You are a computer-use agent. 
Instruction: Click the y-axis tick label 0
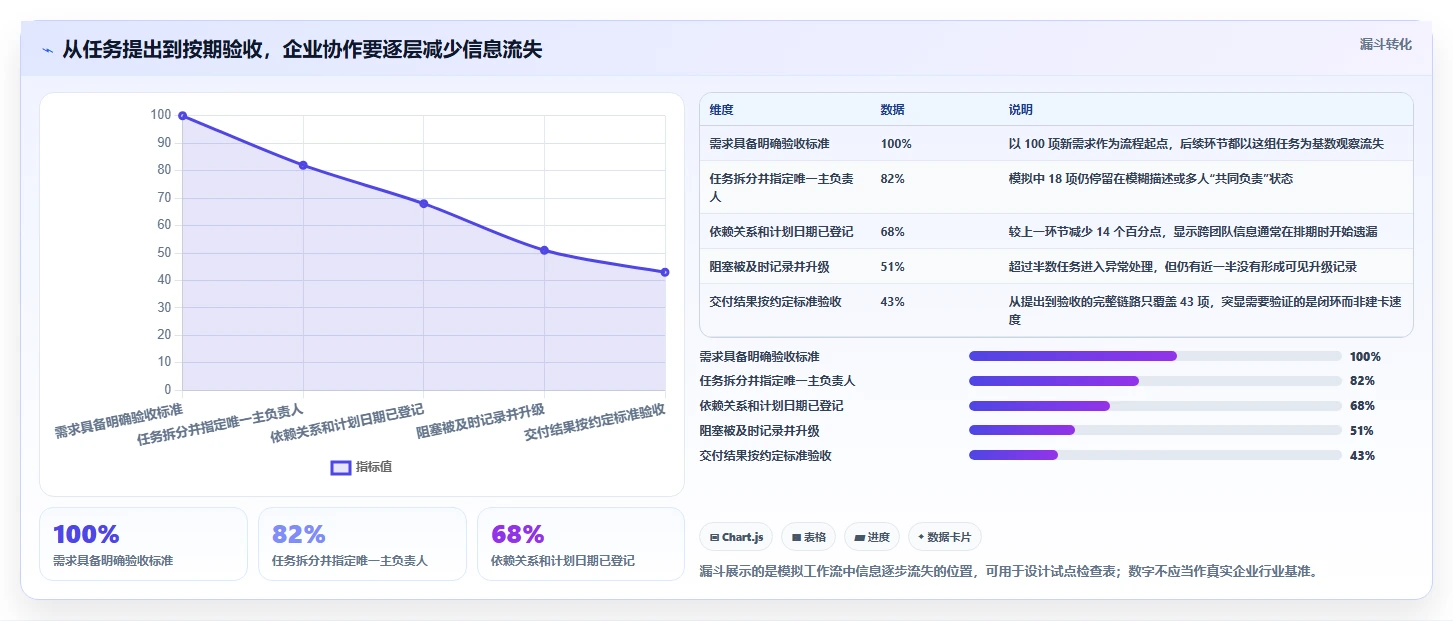point(167,389)
